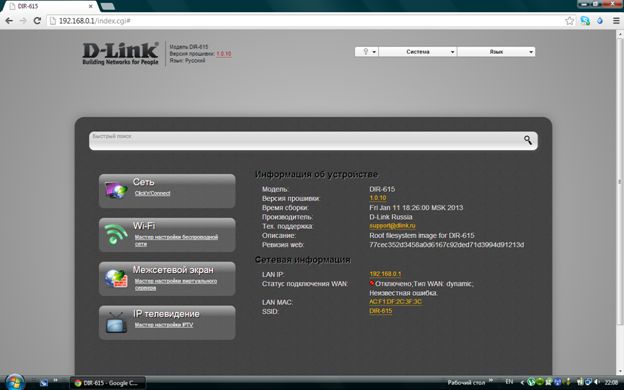
Task: Open the Сеть network section icon
Action: (116, 190)
